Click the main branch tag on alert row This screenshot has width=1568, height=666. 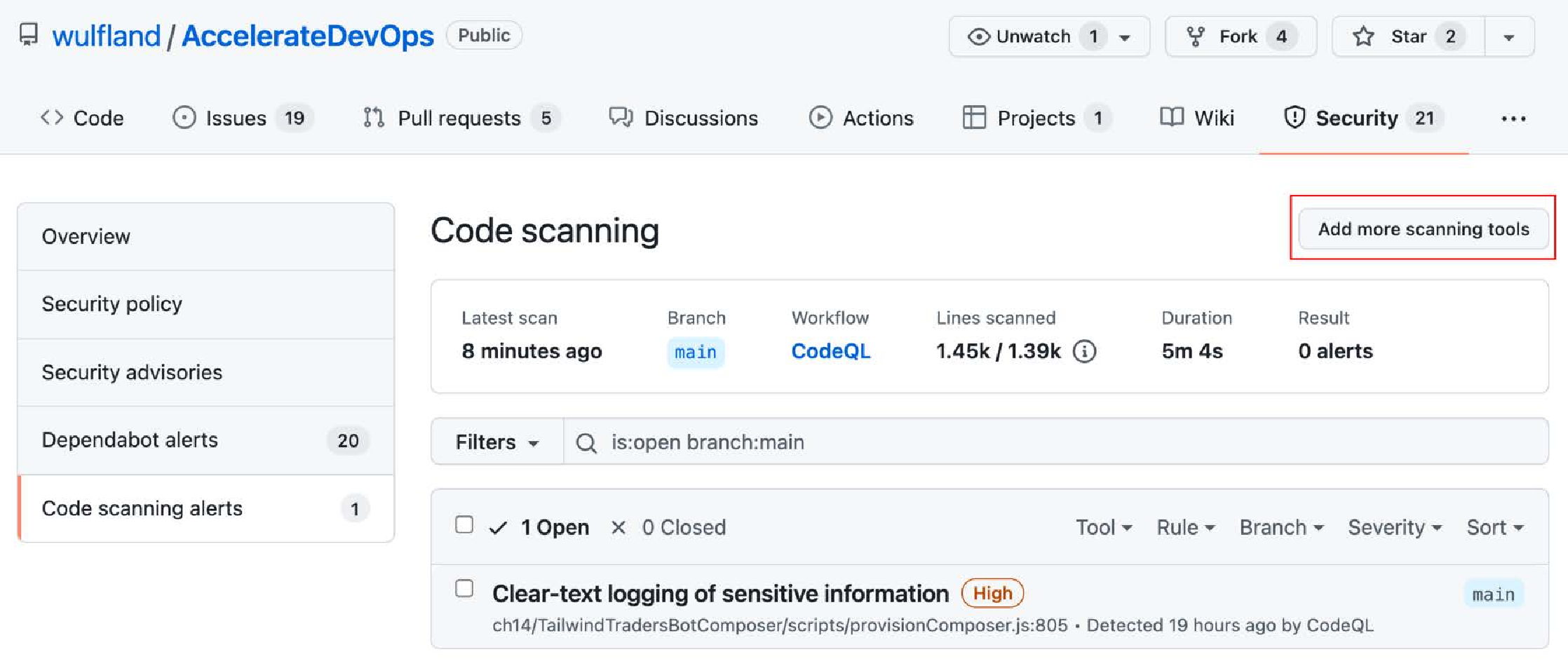(1494, 594)
